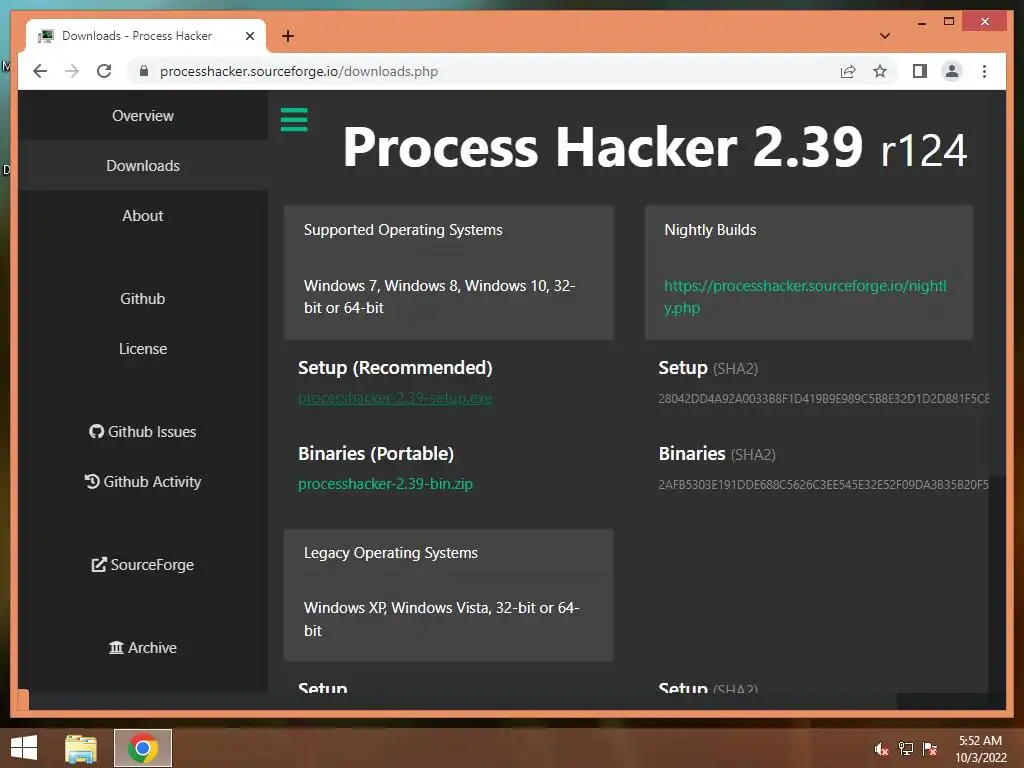Open a new browser tab
This screenshot has height=768, width=1024.
[287, 36]
